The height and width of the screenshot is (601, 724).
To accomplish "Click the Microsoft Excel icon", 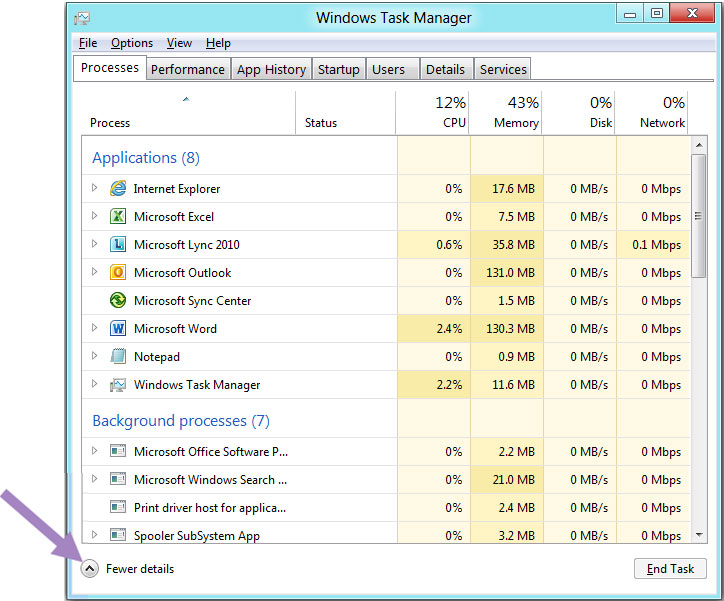I will click(118, 216).
